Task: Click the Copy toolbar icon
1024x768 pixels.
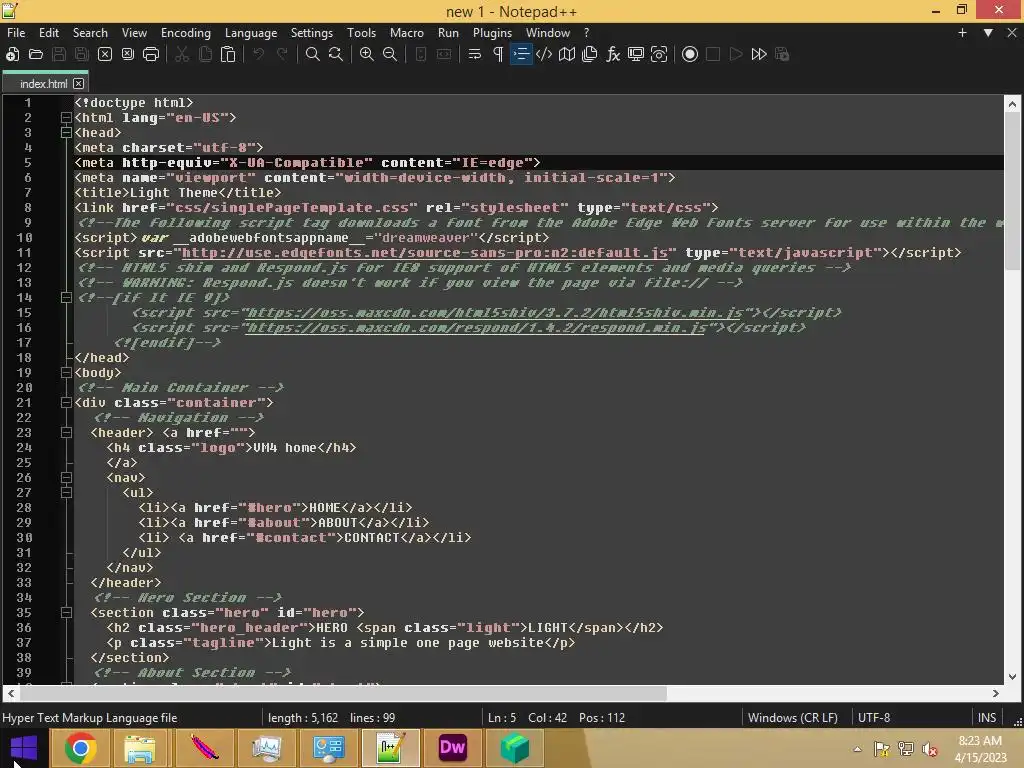Action: coord(205,54)
